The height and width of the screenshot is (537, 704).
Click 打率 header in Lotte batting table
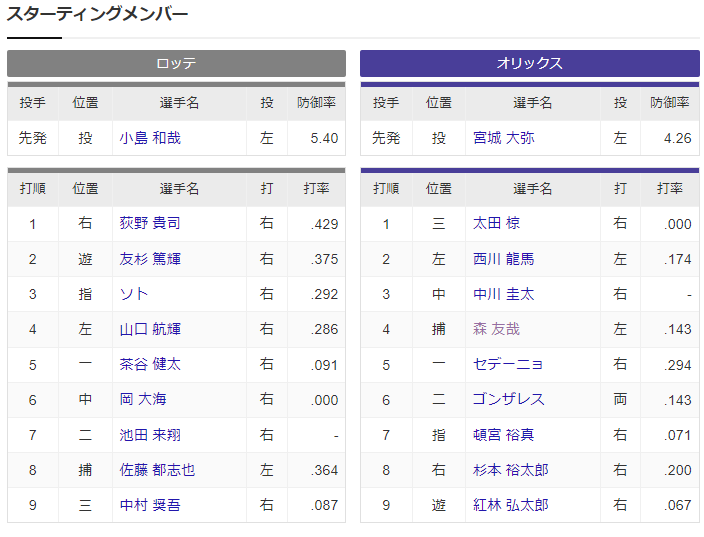click(316, 189)
